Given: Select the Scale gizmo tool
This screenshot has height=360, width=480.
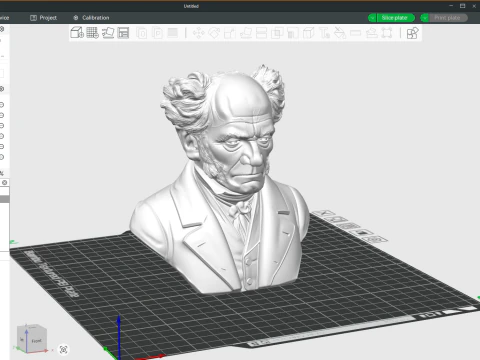Looking at the screenshot, I should pos(230,33).
